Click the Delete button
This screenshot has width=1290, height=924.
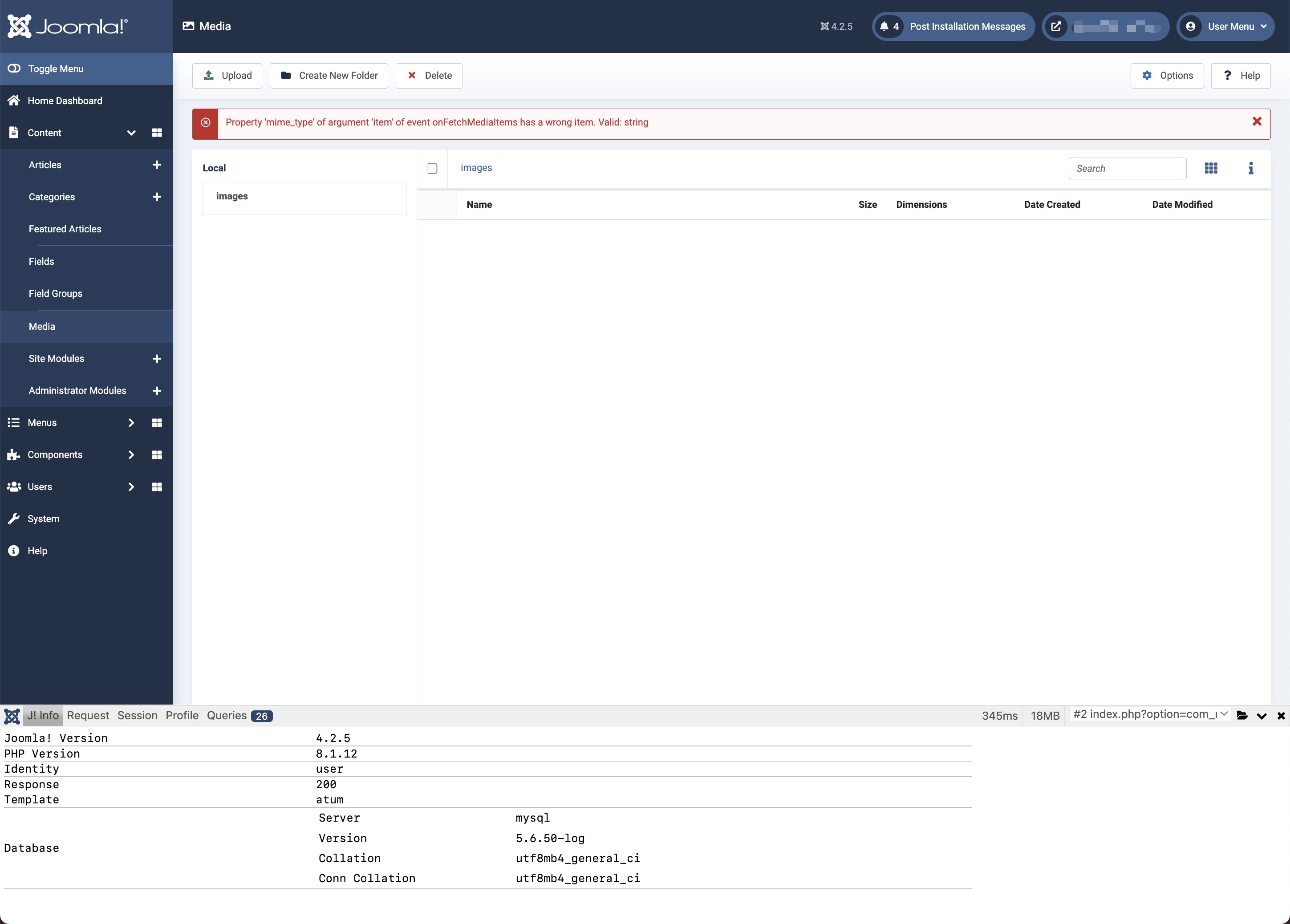click(429, 76)
